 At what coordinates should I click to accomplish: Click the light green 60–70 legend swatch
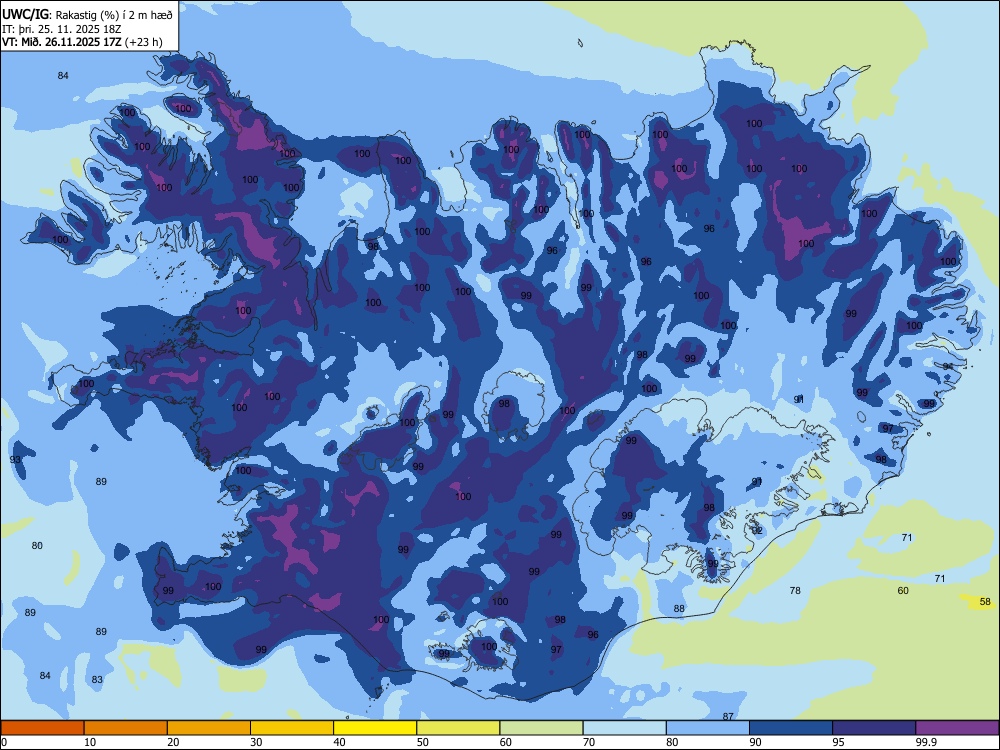click(x=541, y=728)
